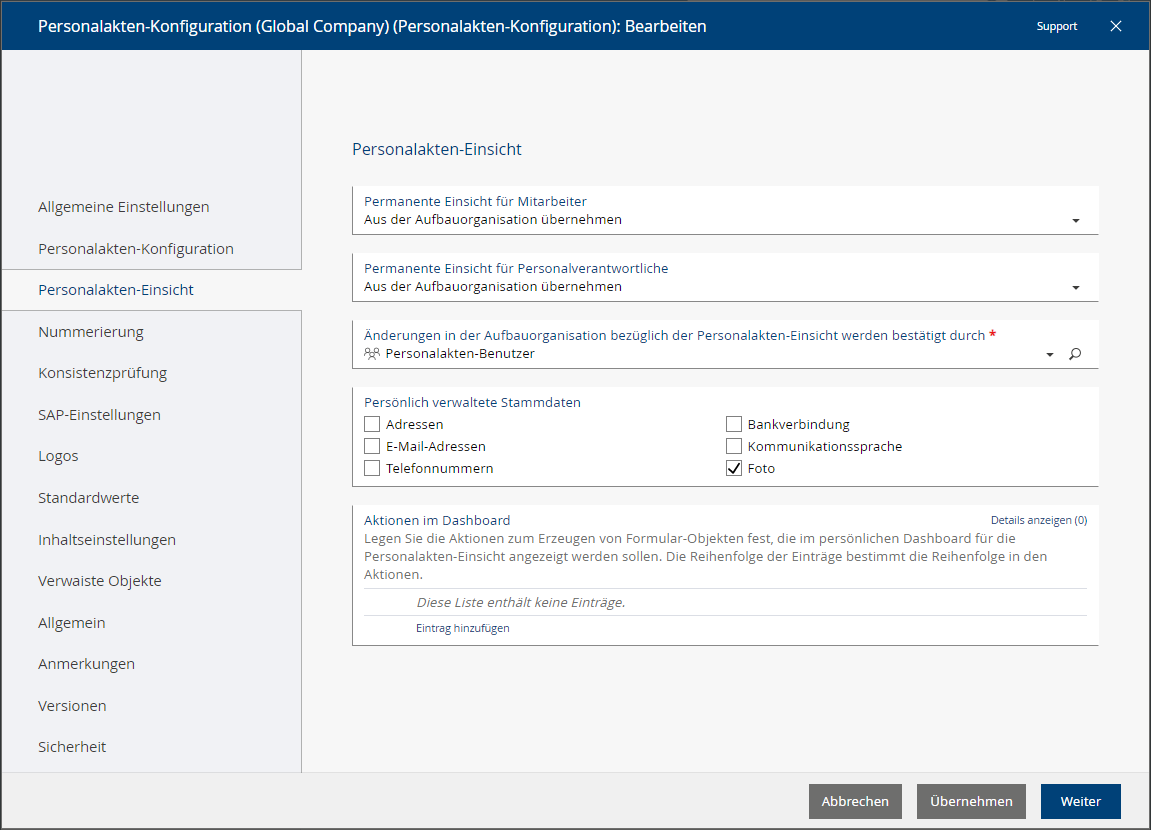
Task: Tick the Bankverbindung checkbox
Action: click(x=734, y=424)
